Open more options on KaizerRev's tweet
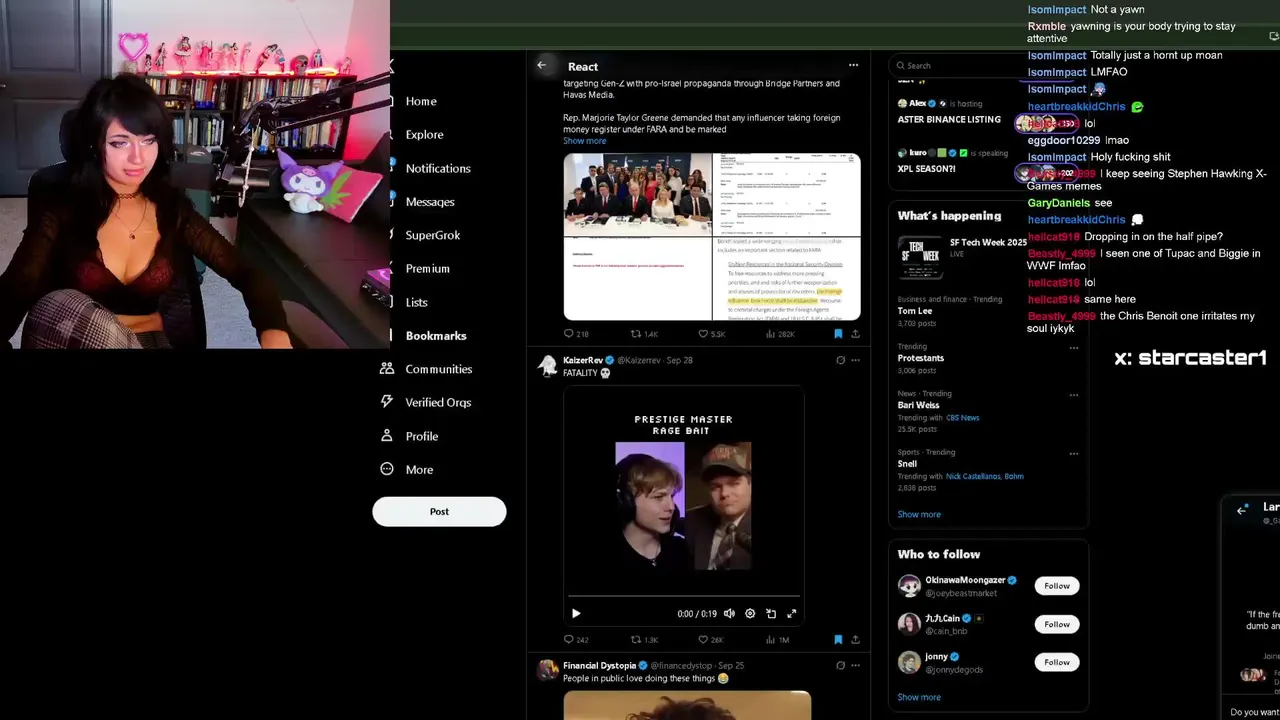The width and height of the screenshot is (1280, 720). pyautogui.click(x=855, y=360)
